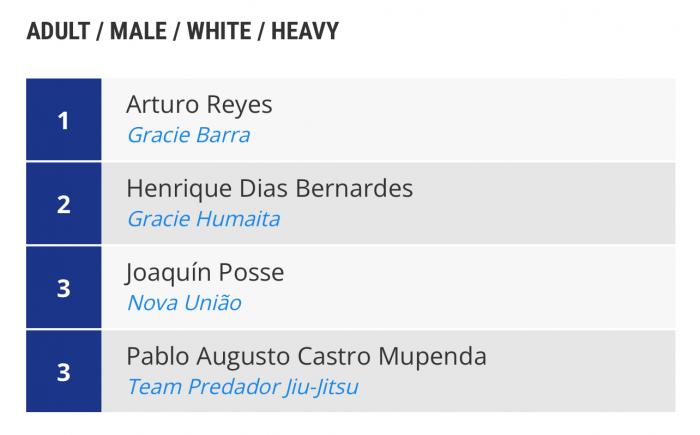Click the word MALE in heading
Screen dimensions: 700x435
(138, 31)
